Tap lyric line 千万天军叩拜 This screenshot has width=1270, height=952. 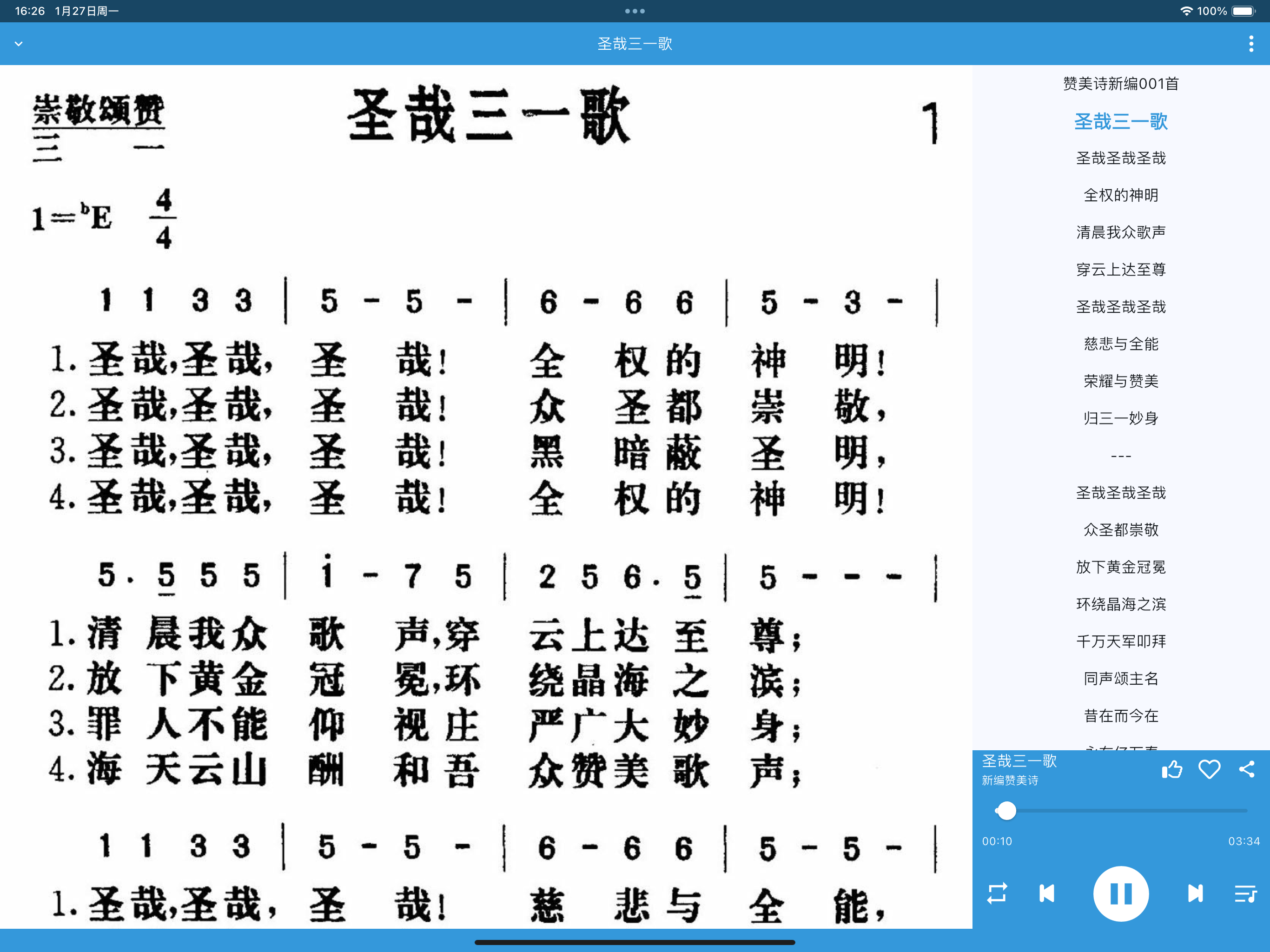[1121, 641]
